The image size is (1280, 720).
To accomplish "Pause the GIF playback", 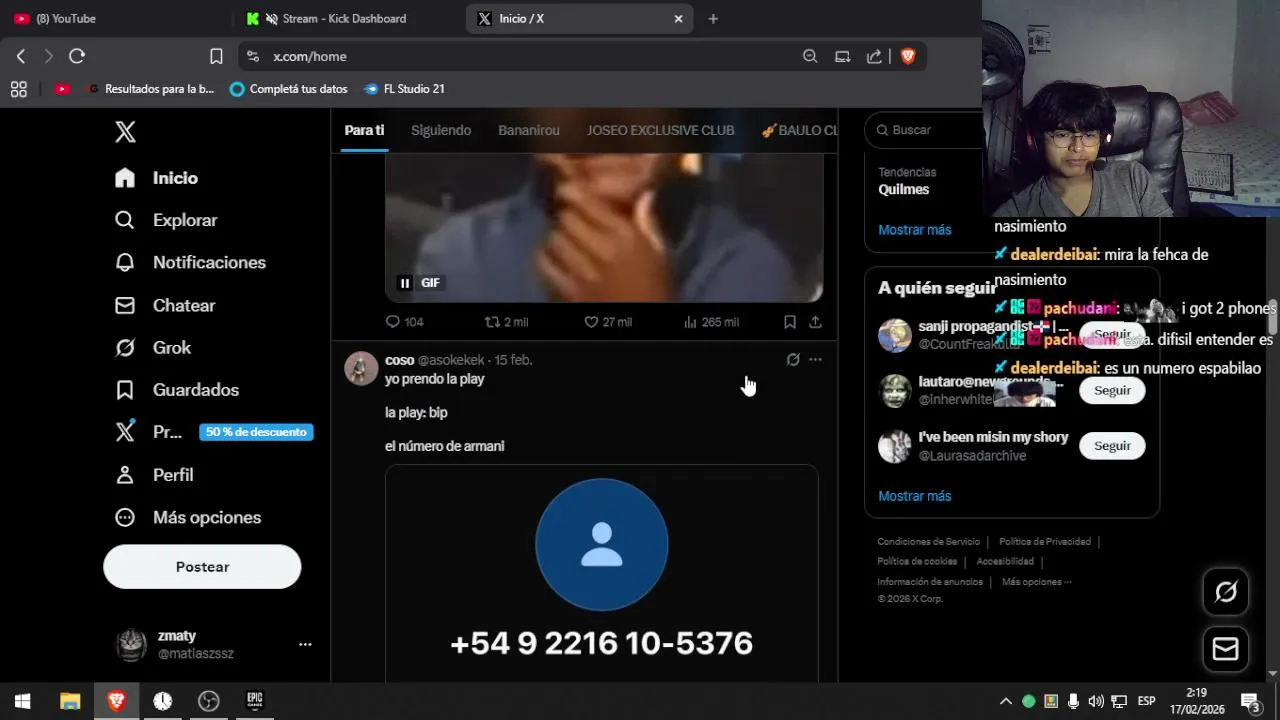I will tap(405, 283).
